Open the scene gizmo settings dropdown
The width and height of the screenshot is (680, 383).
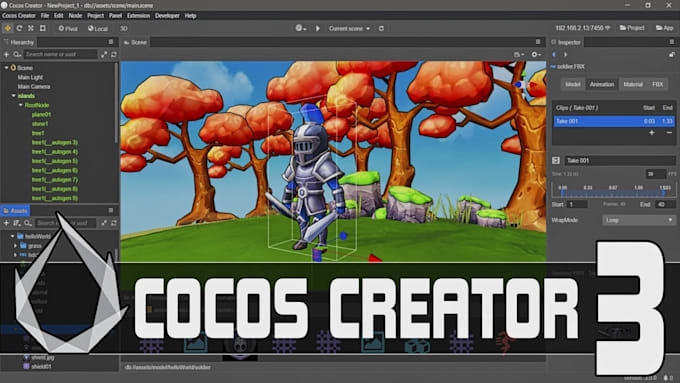536,54
